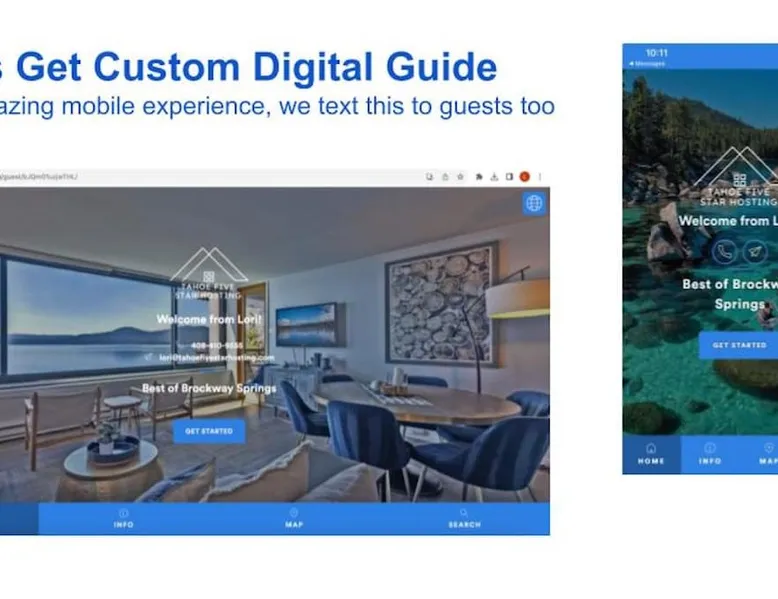Open the orange profile avatar in browser

524,177
